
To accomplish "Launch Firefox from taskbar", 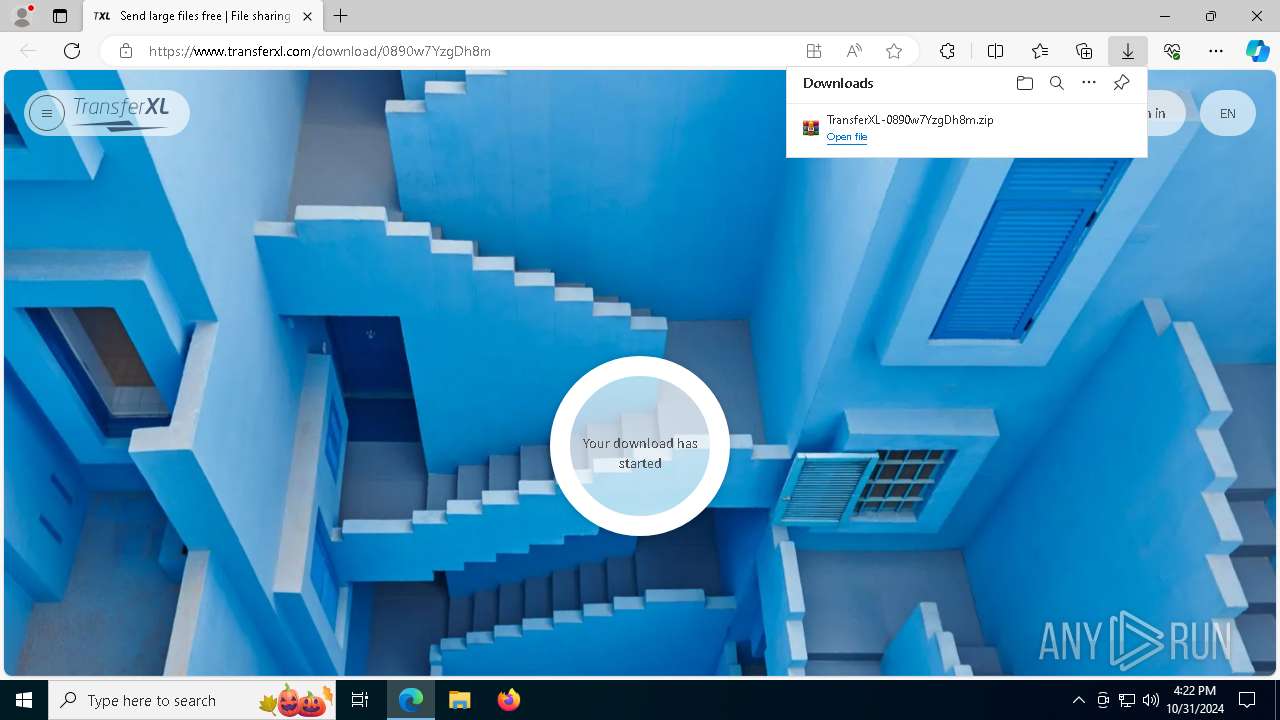I will [508, 700].
